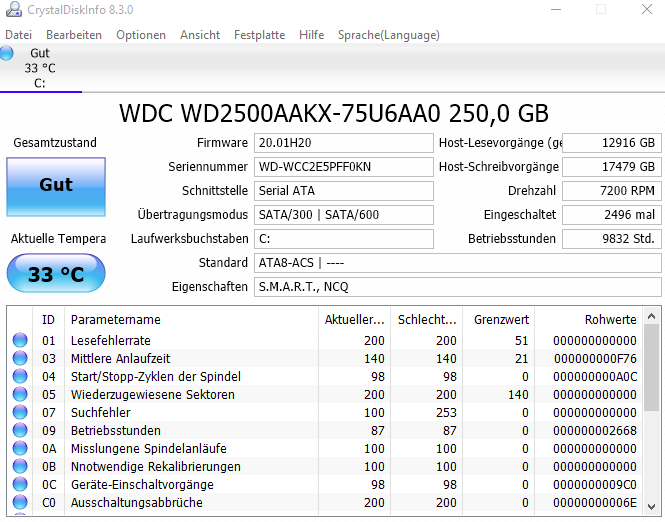This screenshot has height=522, width=665.
Task: Click the Eigenschaften field S.M.A.R.T., NCQ
Action: pyautogui.click(x=458, y=287)
